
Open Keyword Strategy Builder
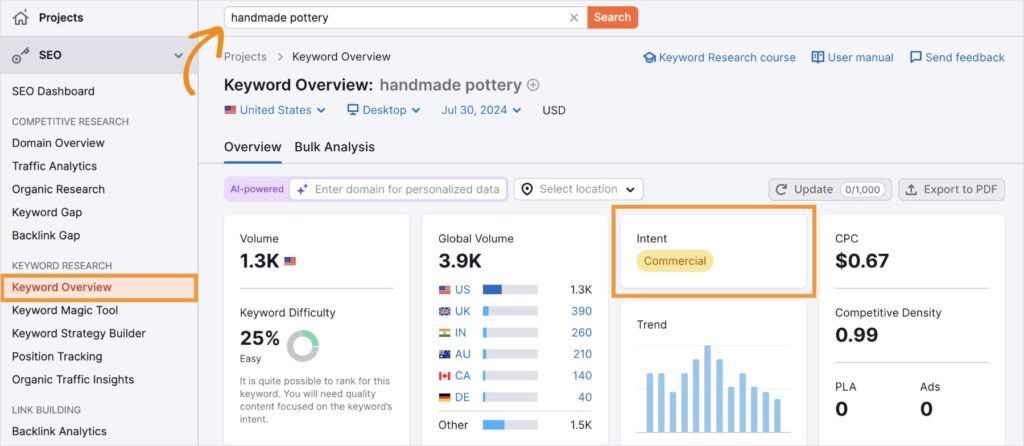click(78, 333)
